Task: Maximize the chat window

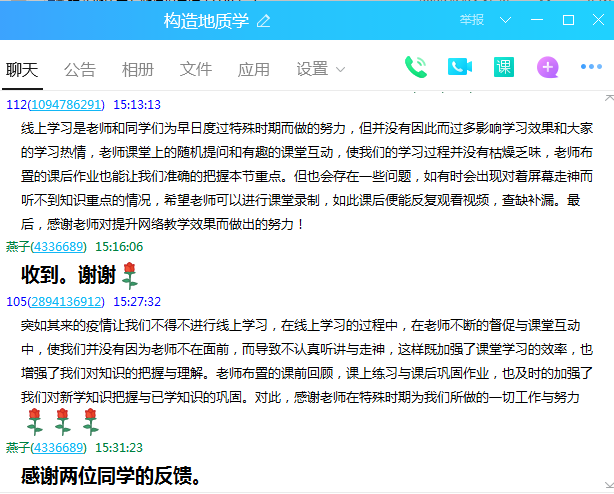Action: 568,20
